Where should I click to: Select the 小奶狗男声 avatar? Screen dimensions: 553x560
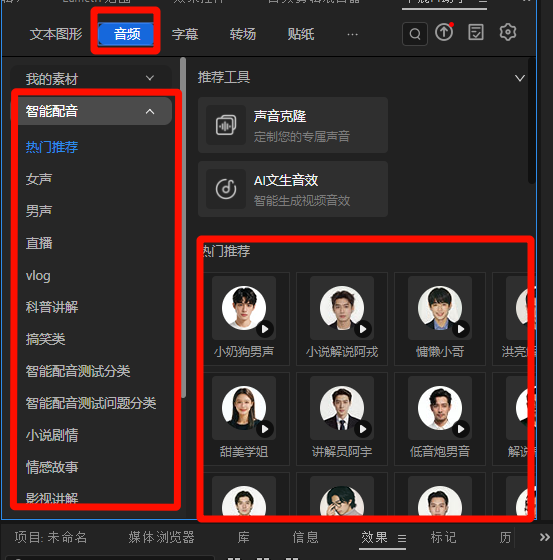244,308
